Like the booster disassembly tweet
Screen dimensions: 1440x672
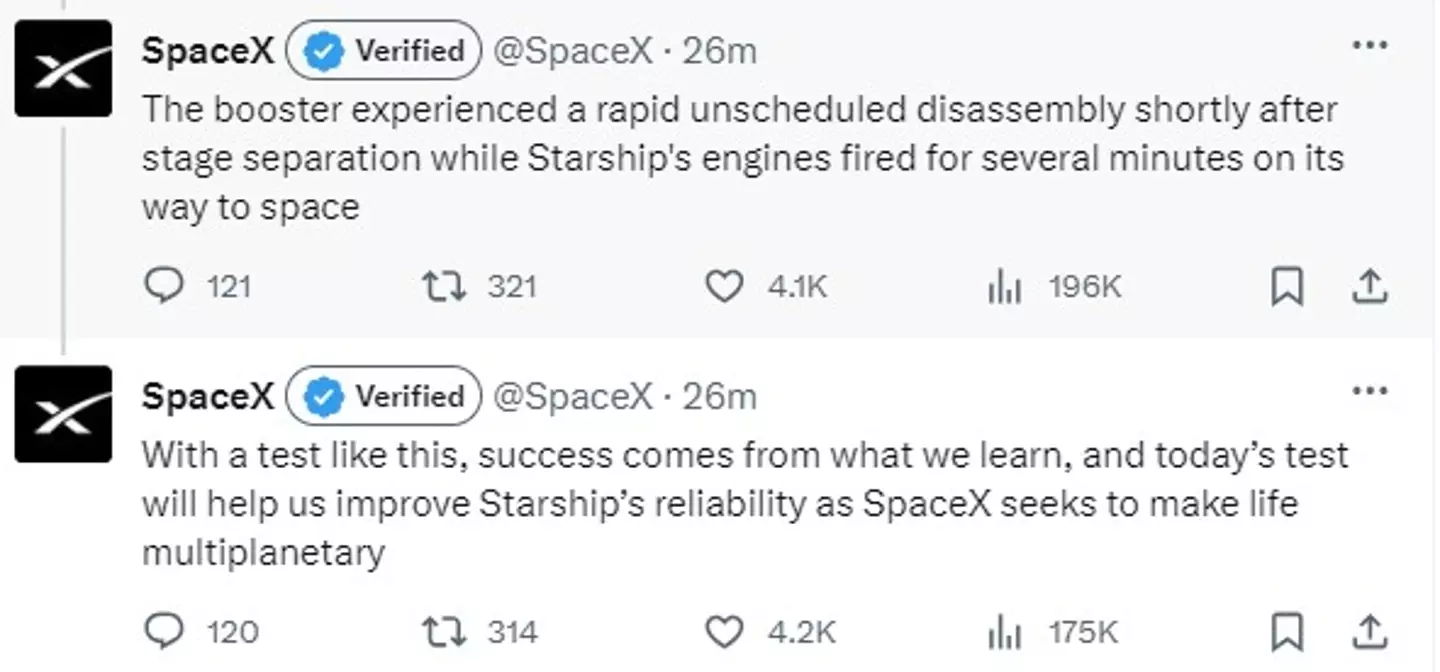point(723,286)
